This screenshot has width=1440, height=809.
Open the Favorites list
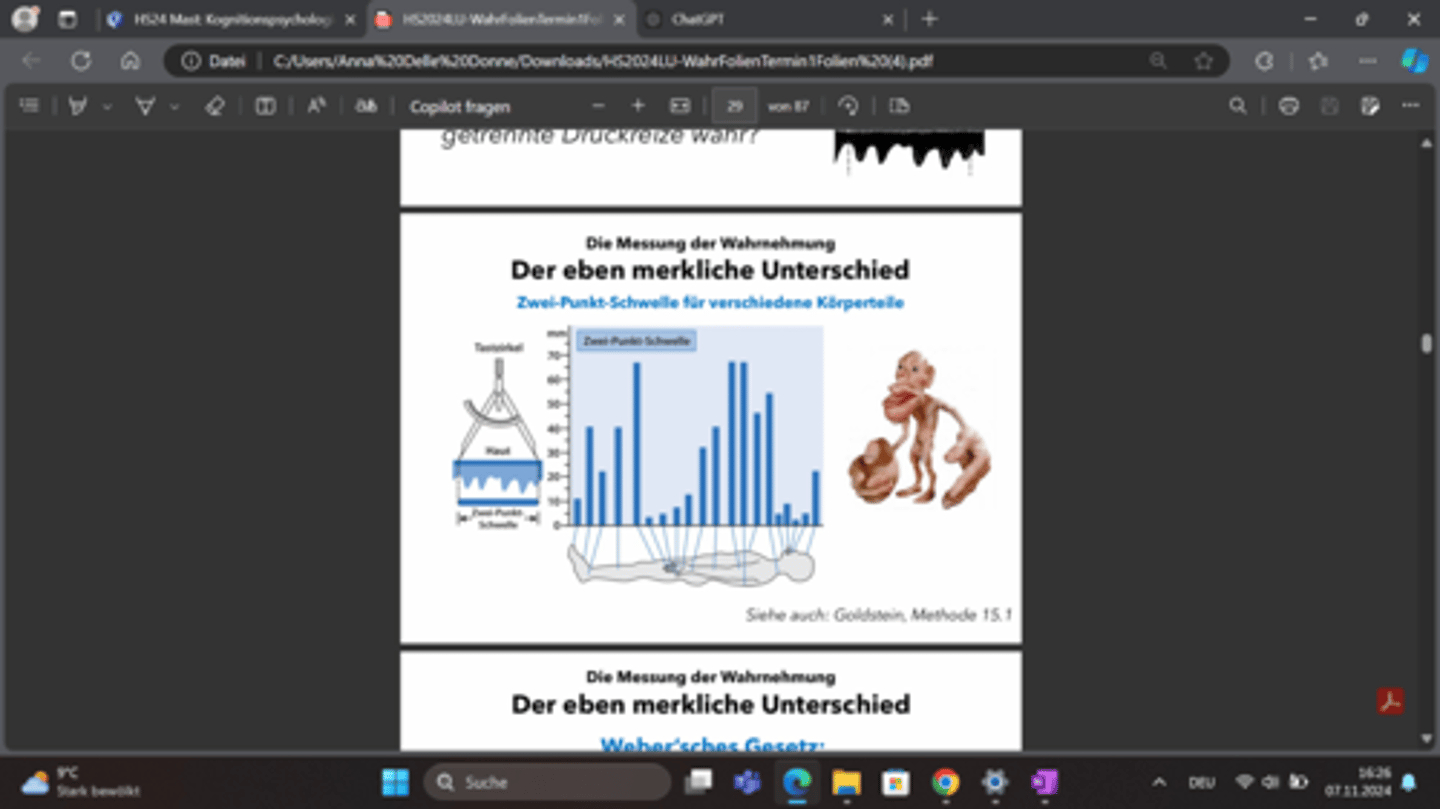1318,61
